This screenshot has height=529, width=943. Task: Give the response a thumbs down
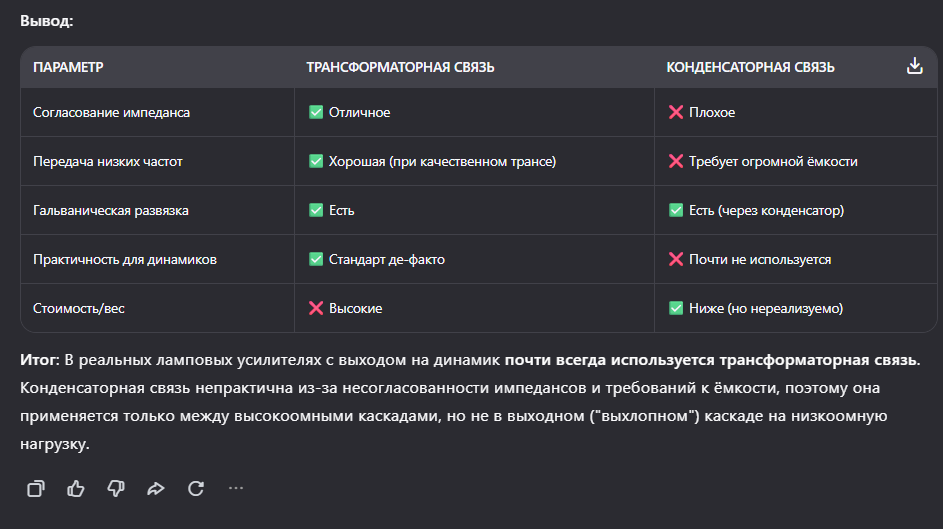pyautogui.click(x=116, y=488)
